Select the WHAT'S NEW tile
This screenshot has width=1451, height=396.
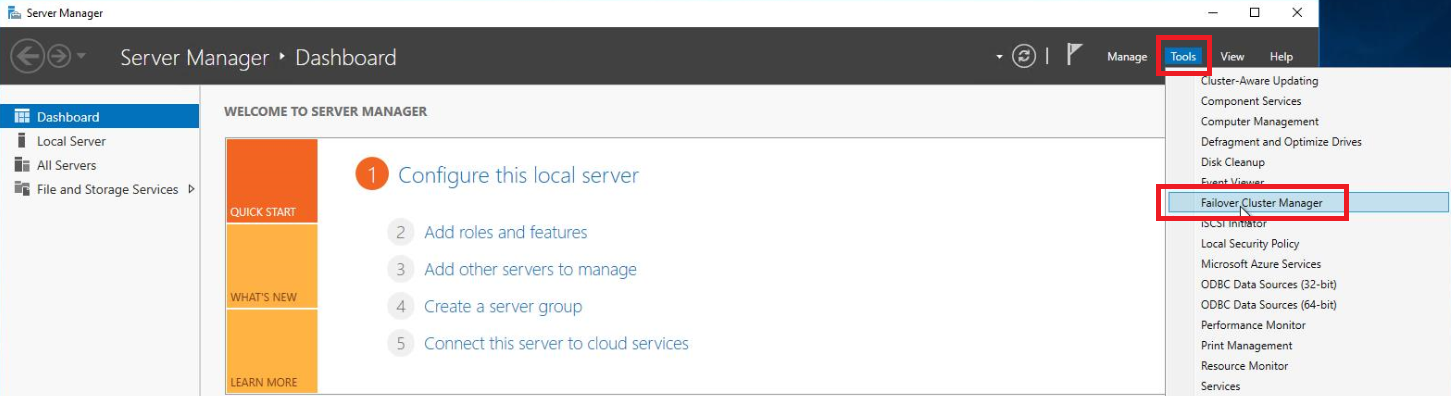pyautogui.click(x=272, y=266)
